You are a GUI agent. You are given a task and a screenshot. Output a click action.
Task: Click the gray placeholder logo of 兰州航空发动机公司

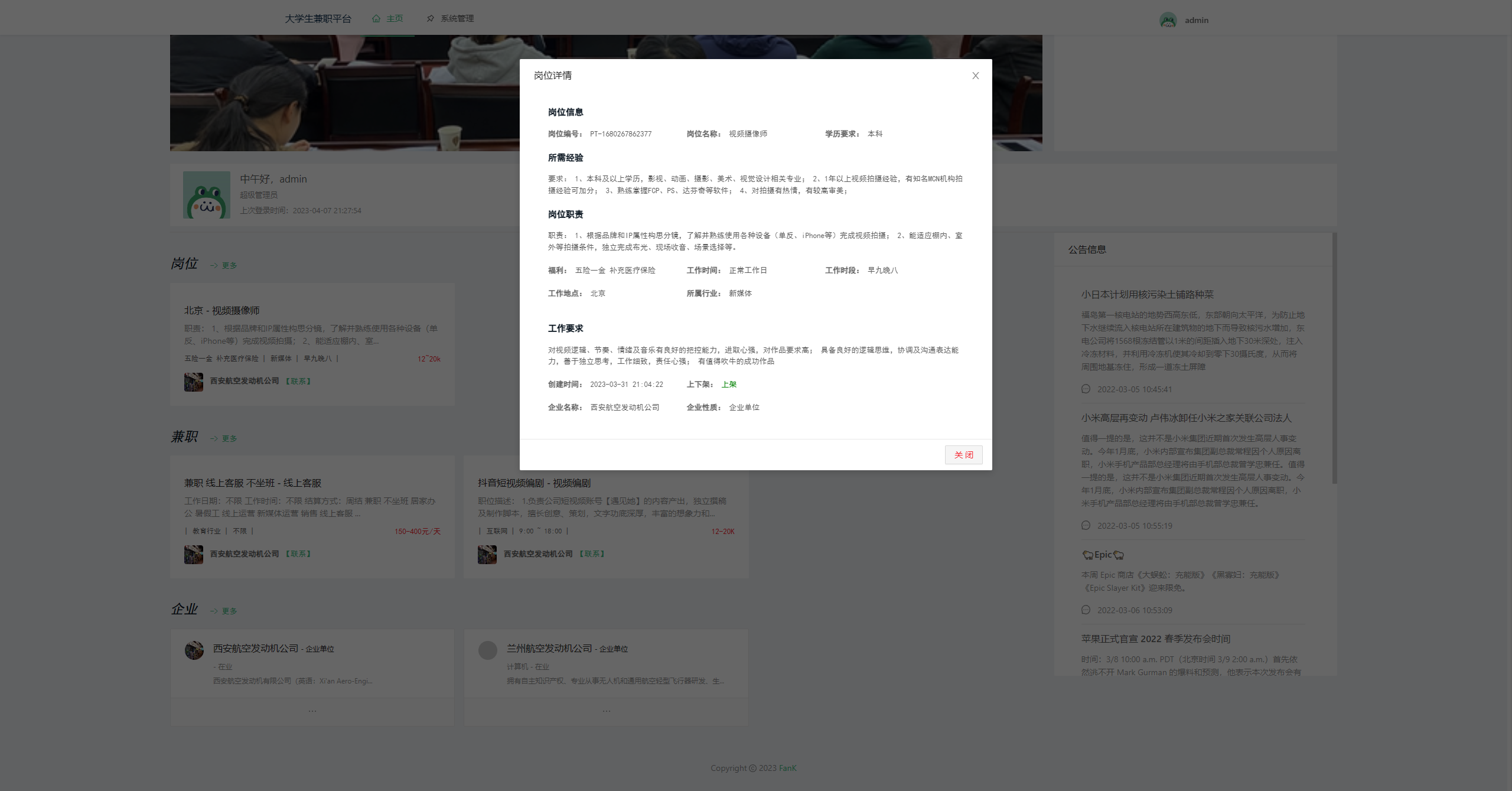[x=487, y=650]
